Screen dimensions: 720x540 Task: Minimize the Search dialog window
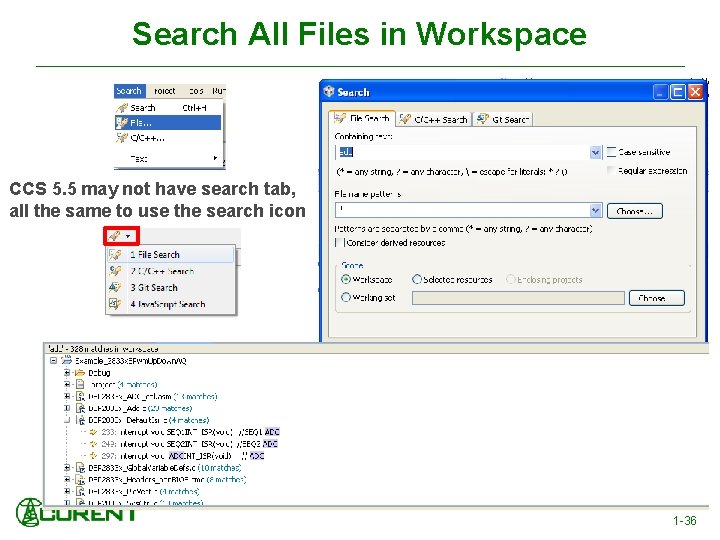pos(660,92)
